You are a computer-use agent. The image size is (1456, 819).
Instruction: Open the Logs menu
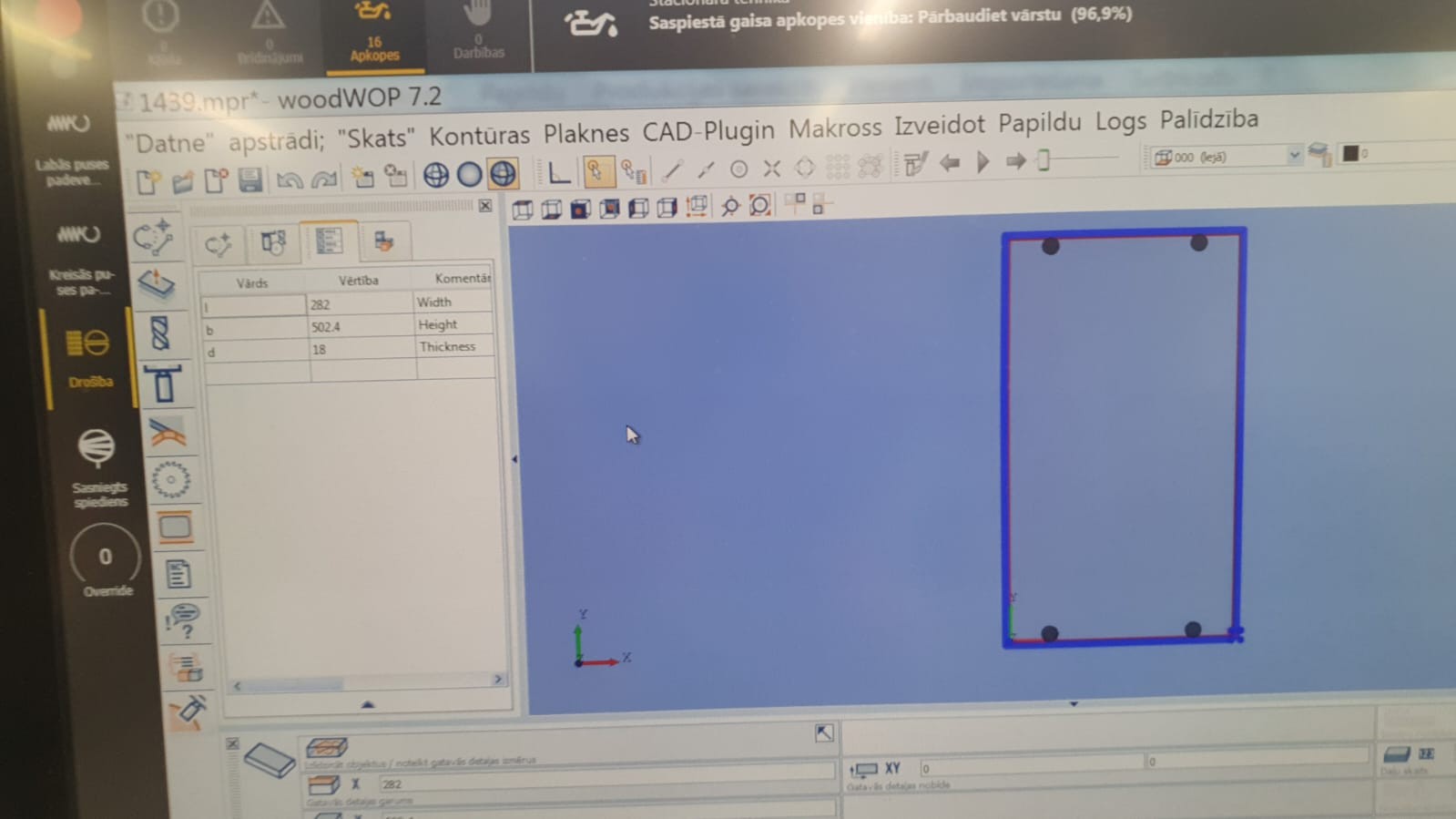(1120, 121)
